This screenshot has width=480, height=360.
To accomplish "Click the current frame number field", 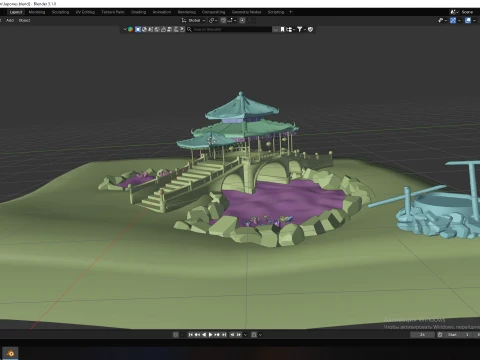I will pos(422,335).
